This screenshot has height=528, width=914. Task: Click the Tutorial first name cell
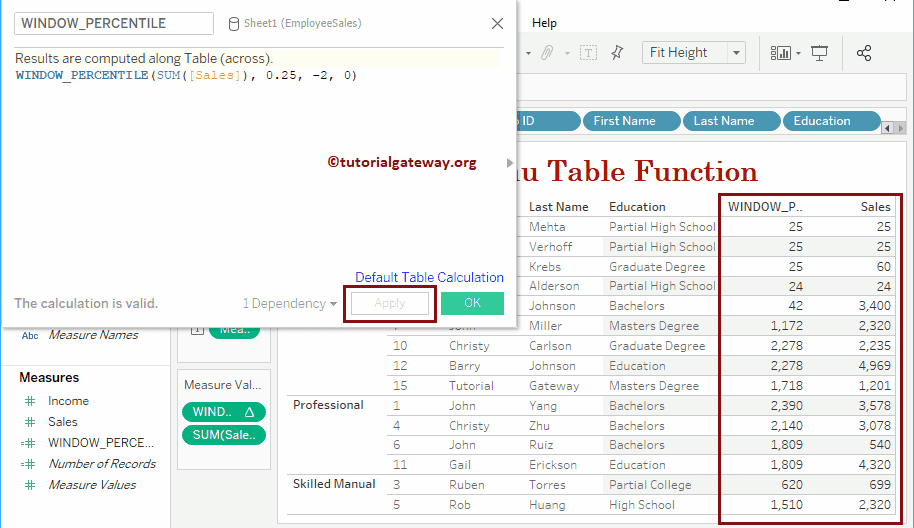click(471, 386)
